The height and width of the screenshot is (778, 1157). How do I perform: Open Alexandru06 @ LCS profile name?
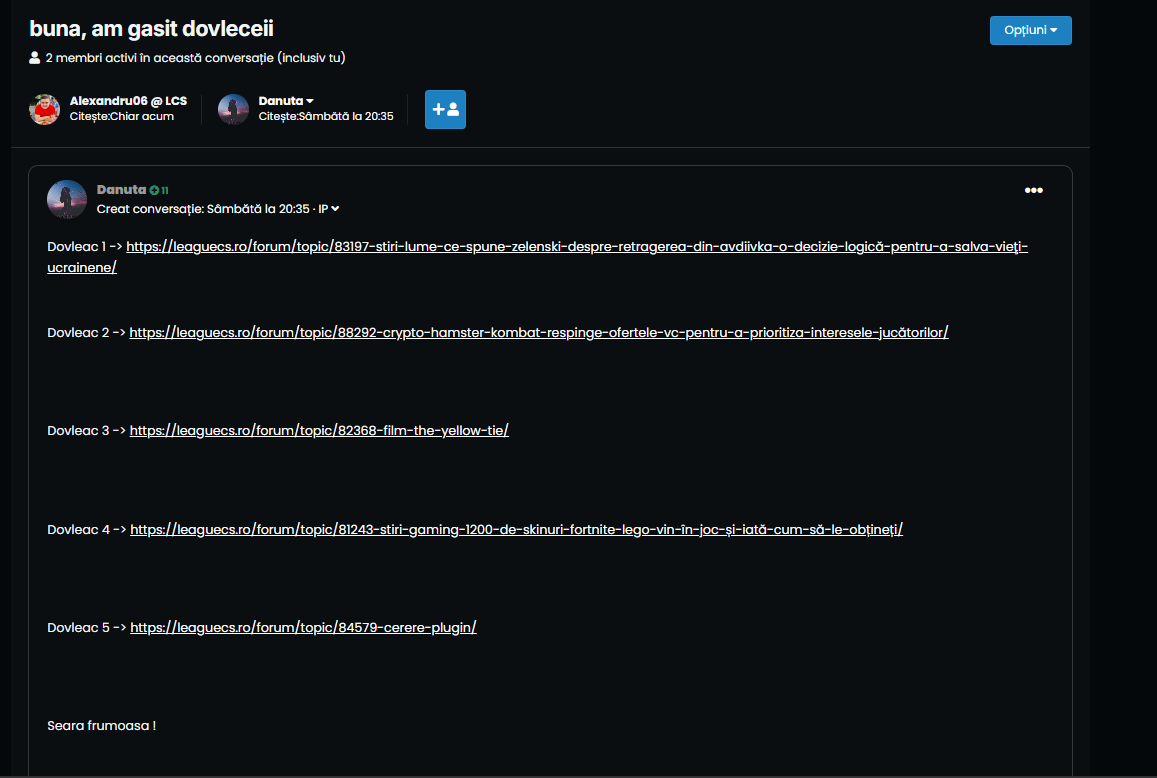click(x=128, y=101)
